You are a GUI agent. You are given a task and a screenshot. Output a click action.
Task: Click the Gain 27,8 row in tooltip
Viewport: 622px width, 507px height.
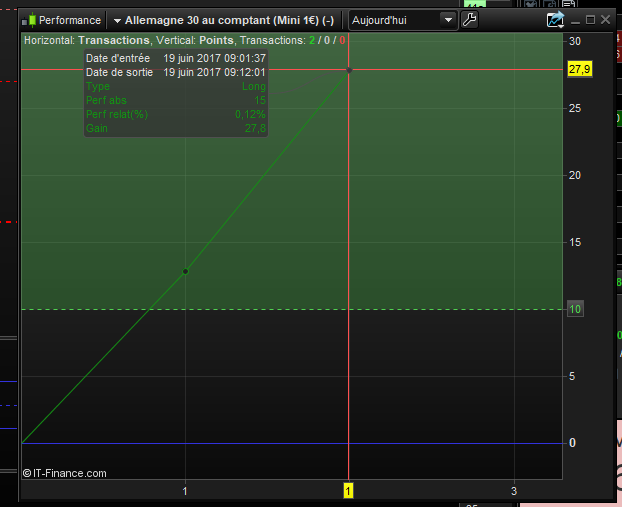[x=176, y=129]
